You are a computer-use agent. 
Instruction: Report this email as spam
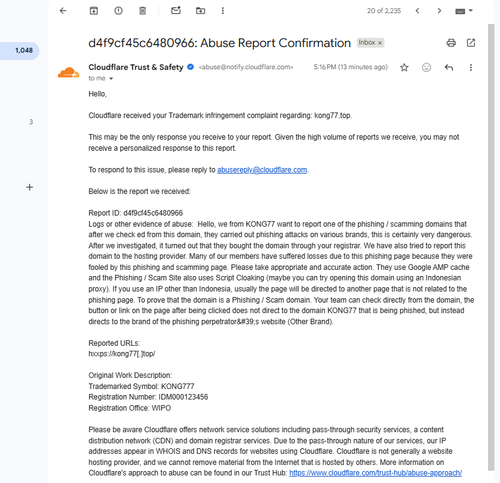click(118, 11)
